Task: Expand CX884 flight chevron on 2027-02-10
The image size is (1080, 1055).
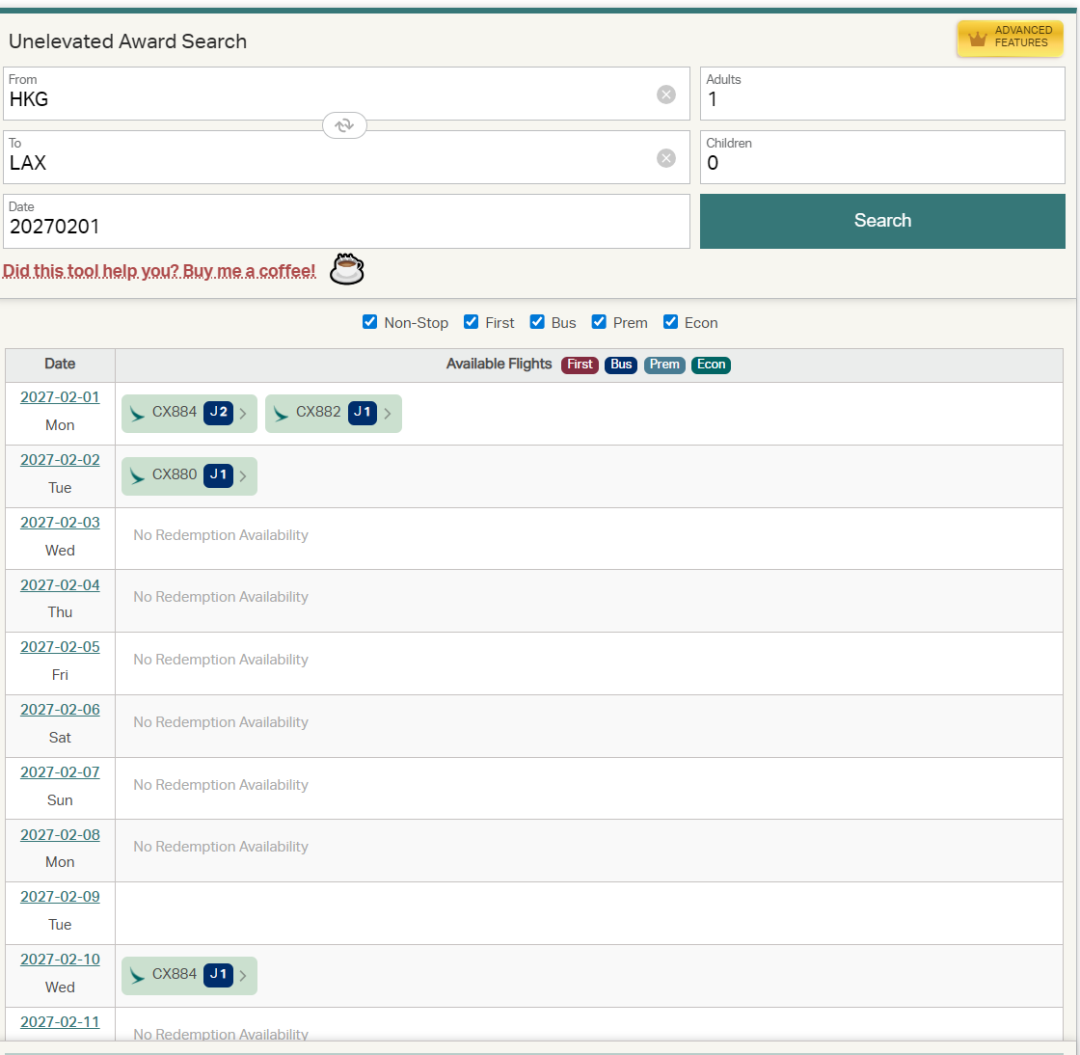Action: (243, 975)
